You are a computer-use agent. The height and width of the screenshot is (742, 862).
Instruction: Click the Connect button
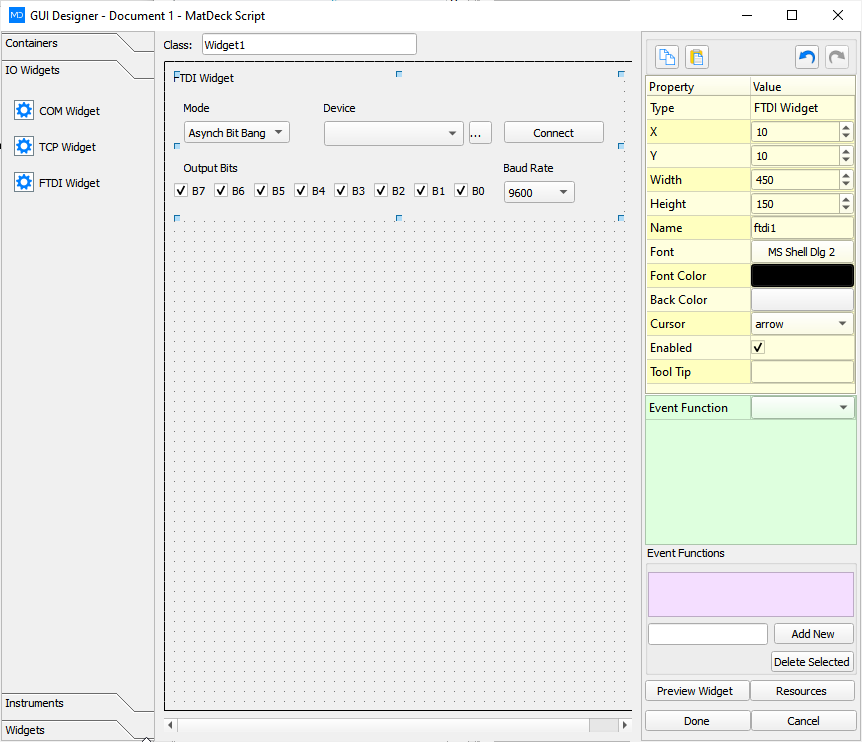[553, 131]
